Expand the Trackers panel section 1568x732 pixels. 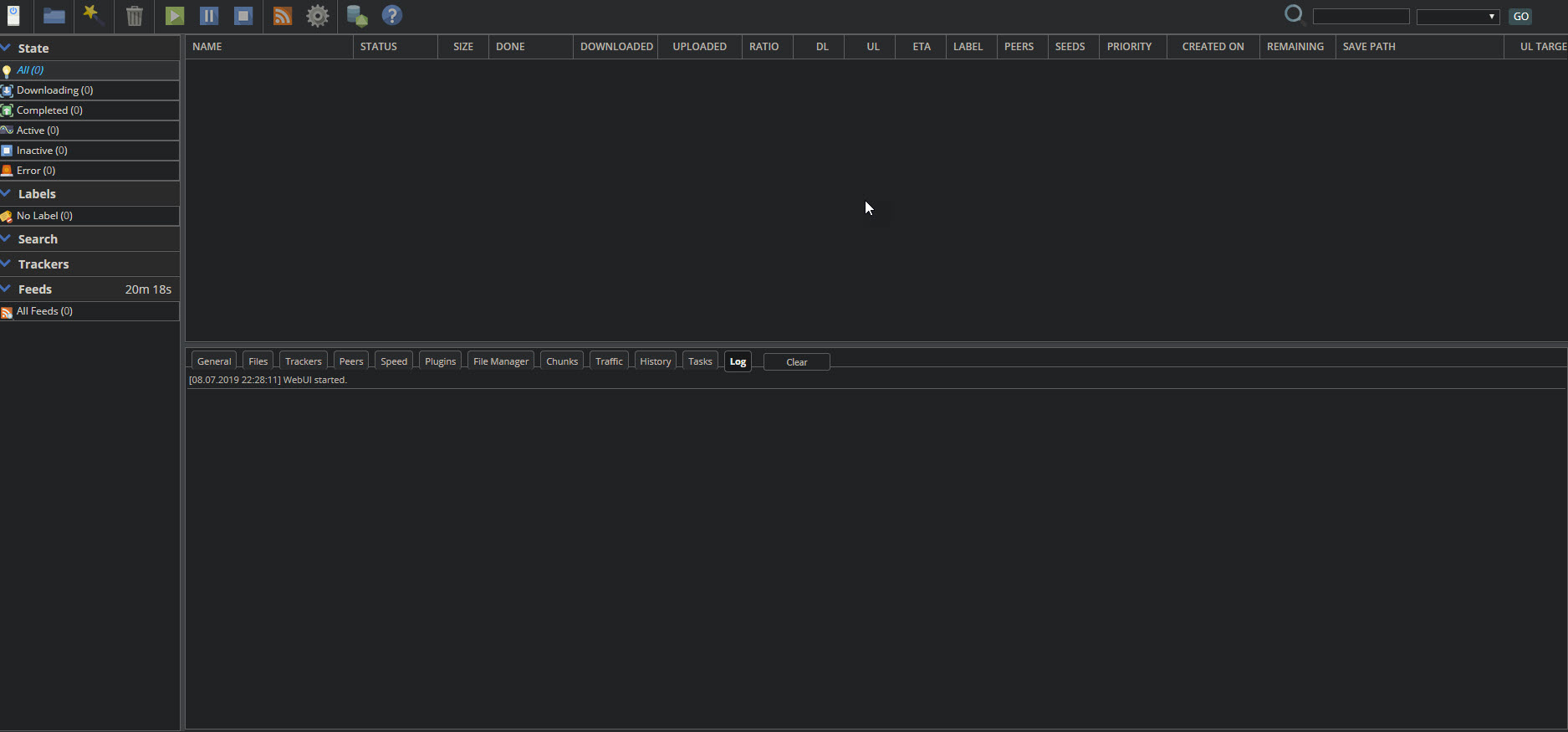pos(89,264)
